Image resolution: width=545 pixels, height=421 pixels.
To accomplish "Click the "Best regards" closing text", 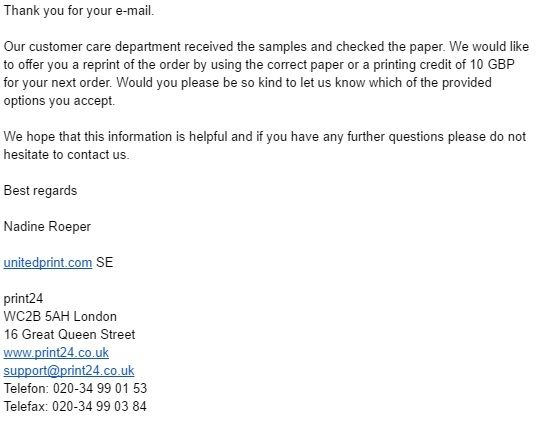I will tap(40, 191).
